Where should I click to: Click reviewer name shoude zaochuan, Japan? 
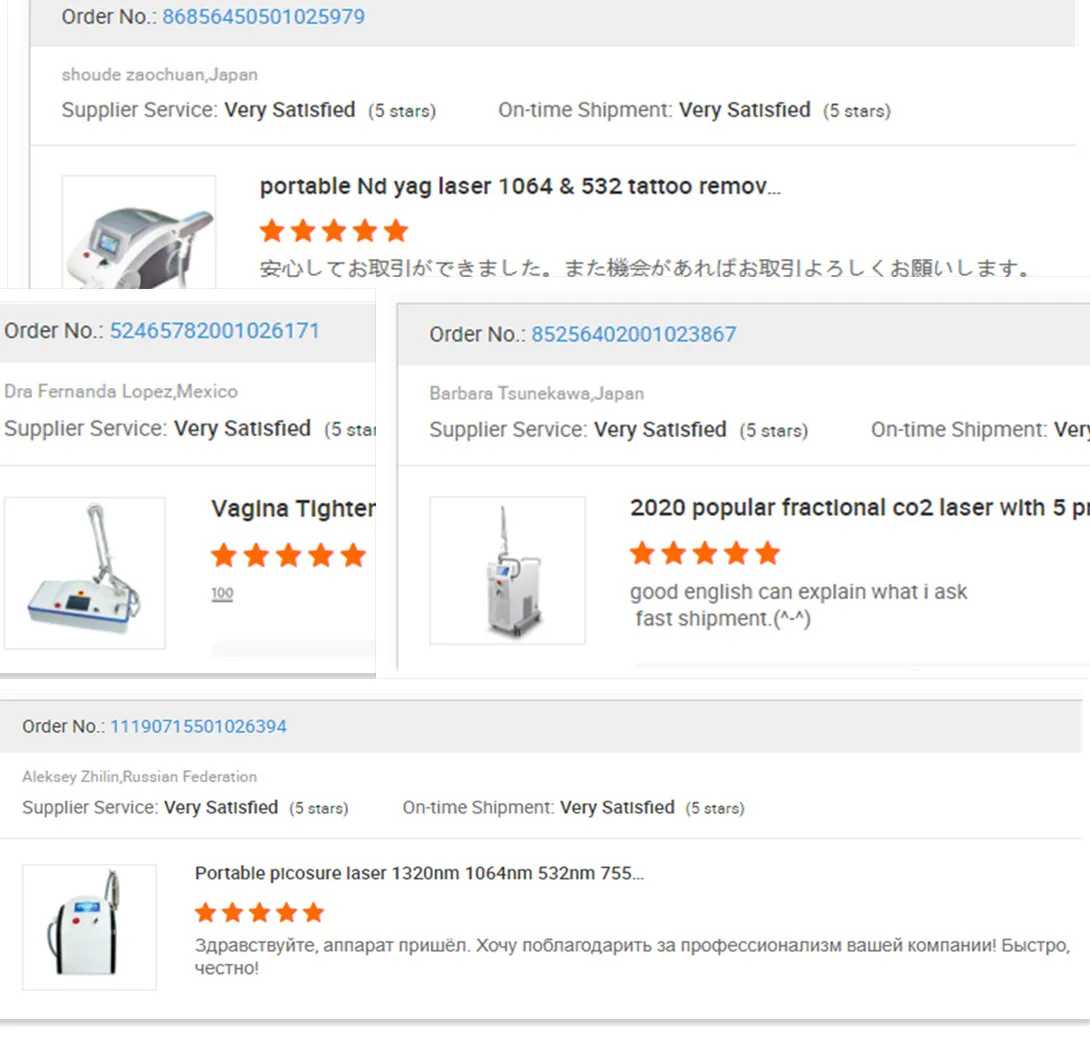point(160,75)
